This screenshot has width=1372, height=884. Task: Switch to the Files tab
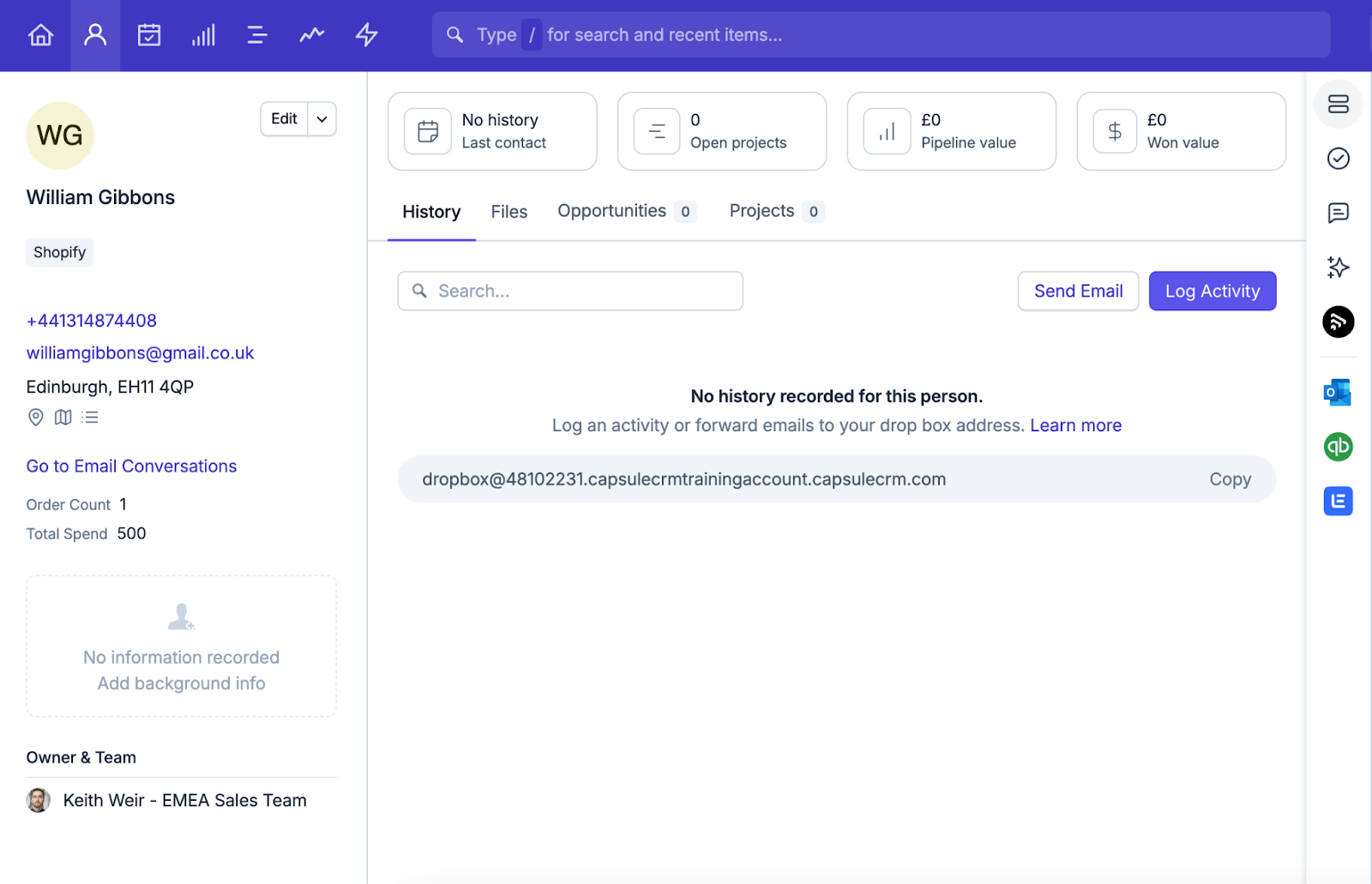[509, 212]
